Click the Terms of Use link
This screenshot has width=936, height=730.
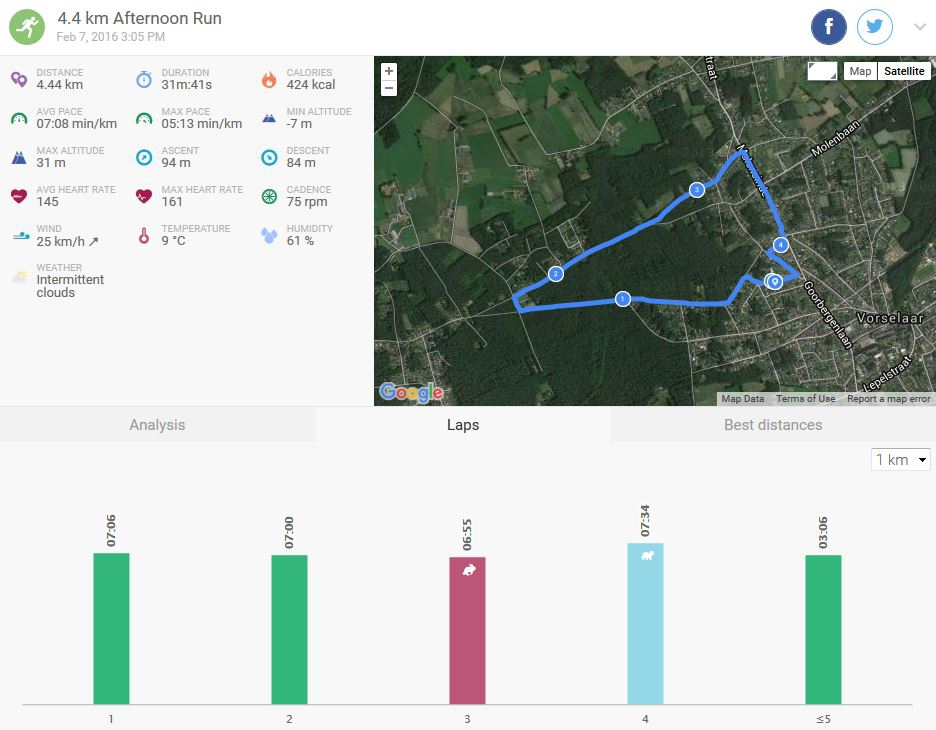coord(805,399)
